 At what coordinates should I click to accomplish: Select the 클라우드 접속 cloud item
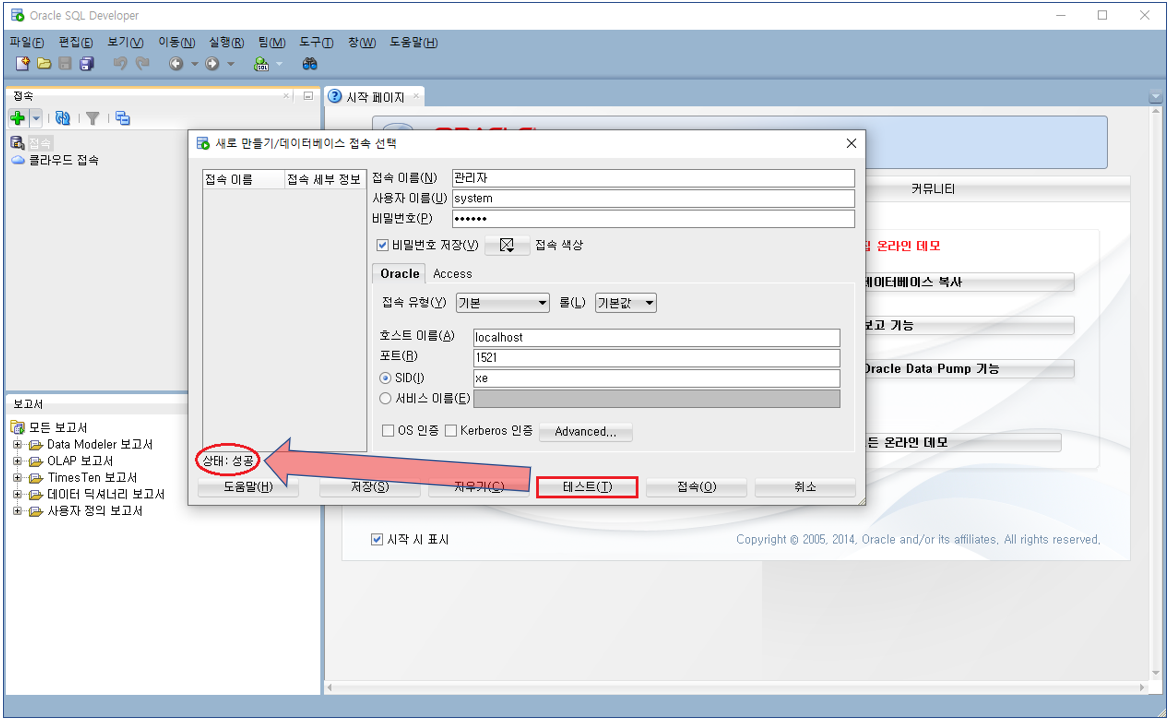(55, 160)
